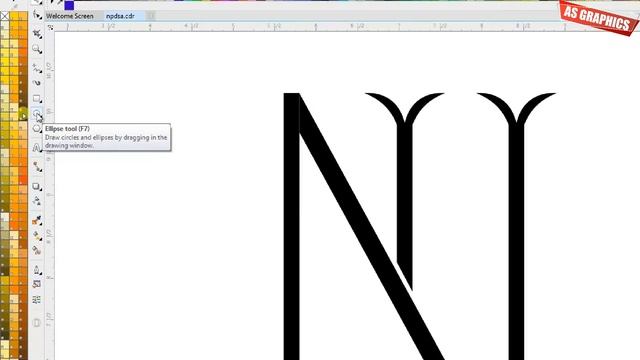Open the Outline Pen tool
The image size is (640, 360).
click(37, 270)
